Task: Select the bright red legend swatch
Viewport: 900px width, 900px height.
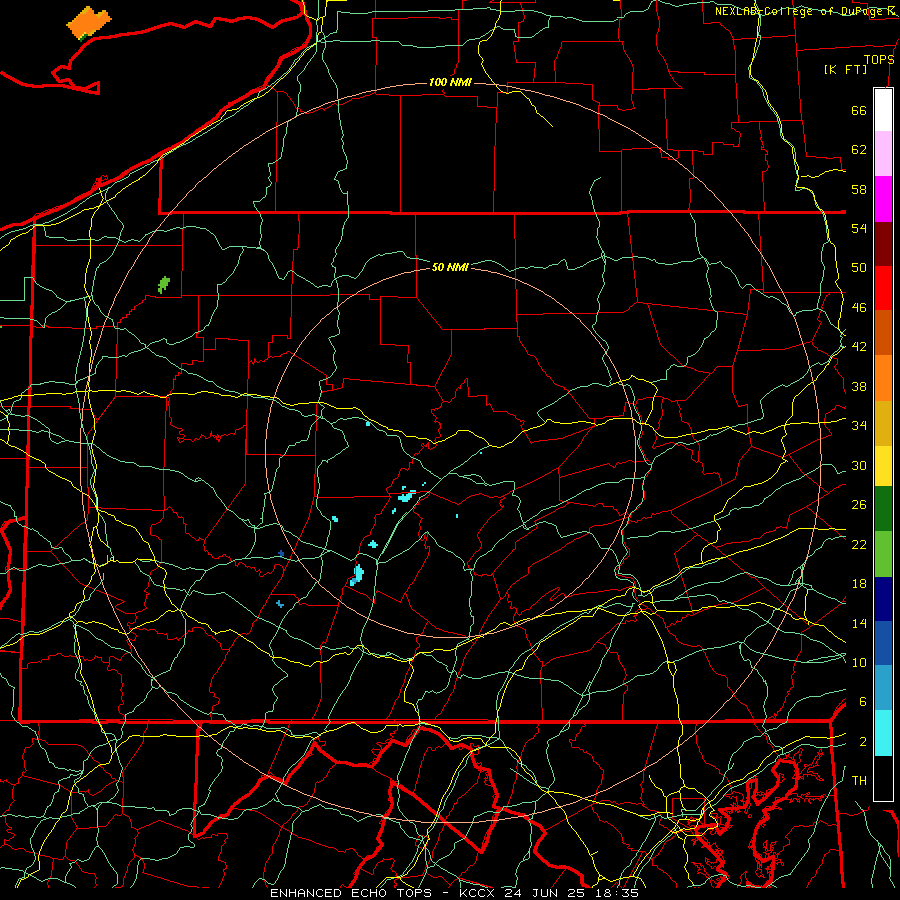Action: (883, 288)
